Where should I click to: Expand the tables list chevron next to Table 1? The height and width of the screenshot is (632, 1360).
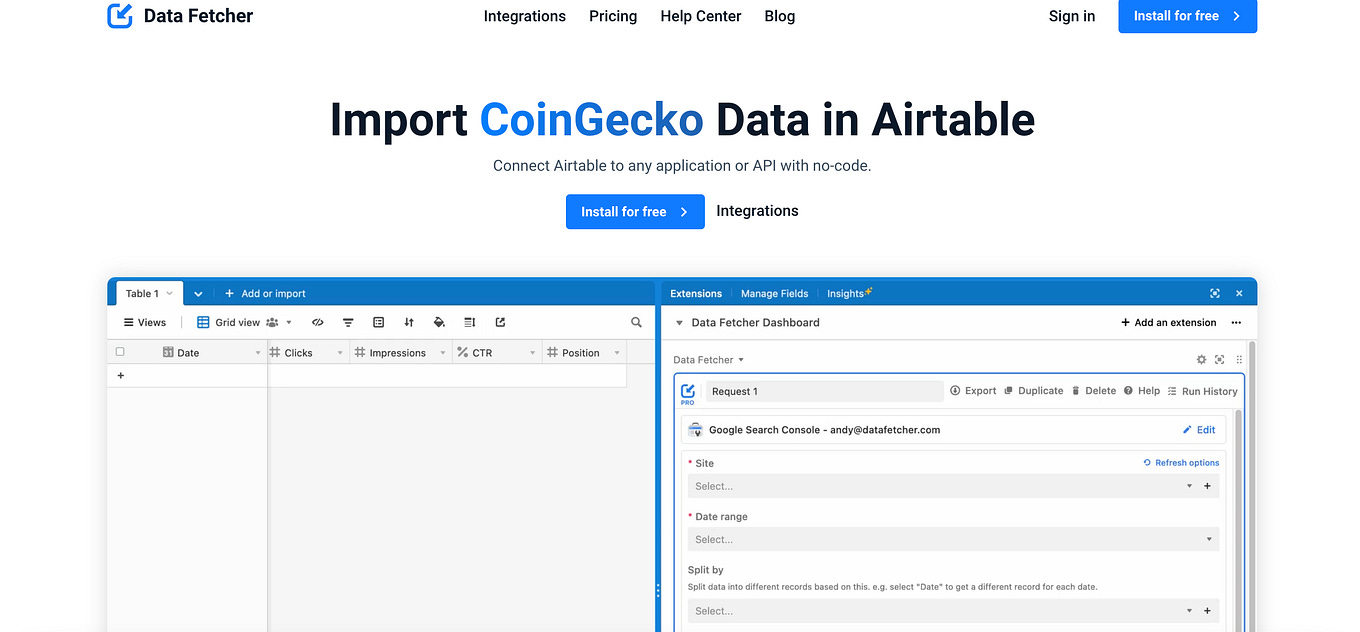[x=198, y=294]
